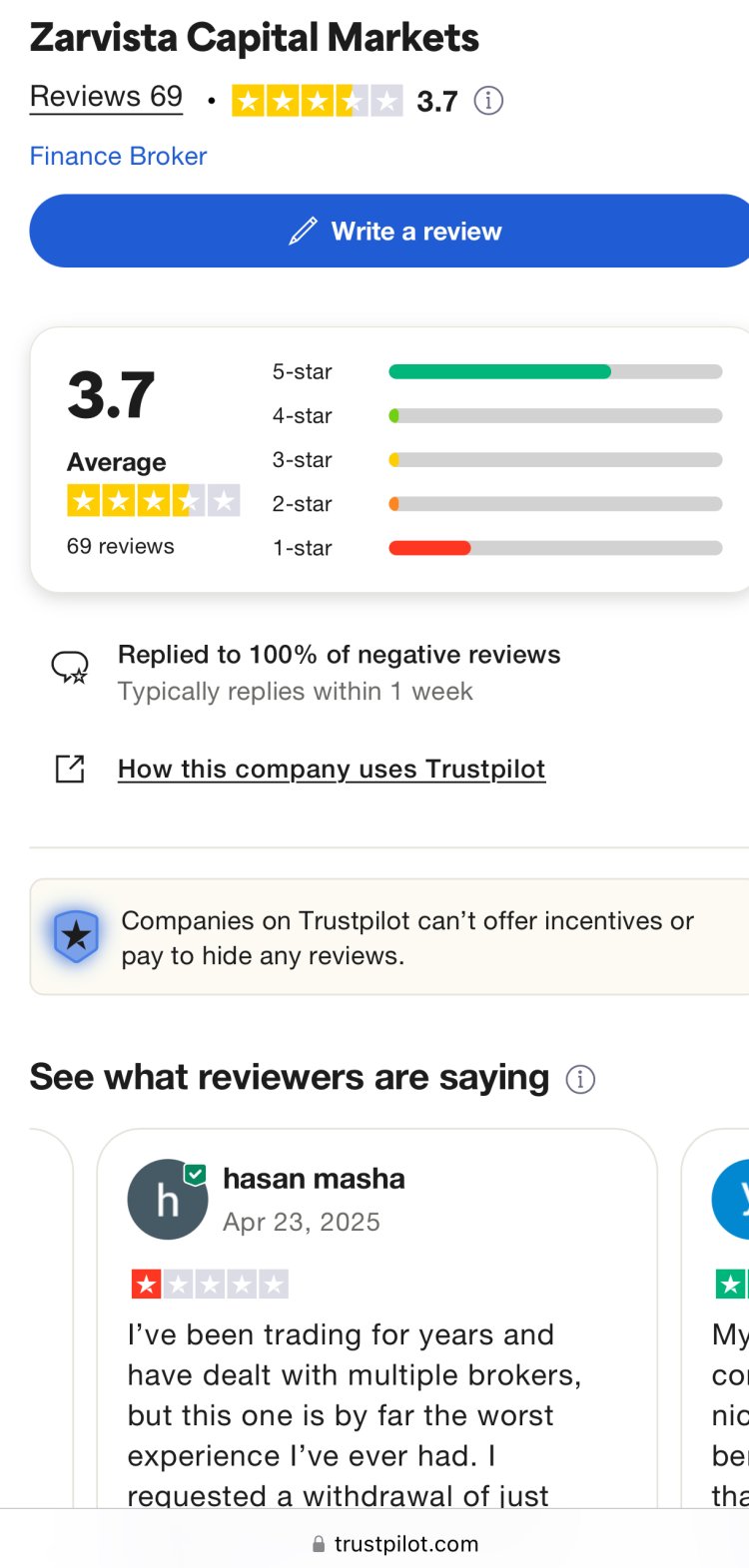The image size is (749, 1568).
Task: Click the speech bubble star reply icon
Action: [70, 667]
